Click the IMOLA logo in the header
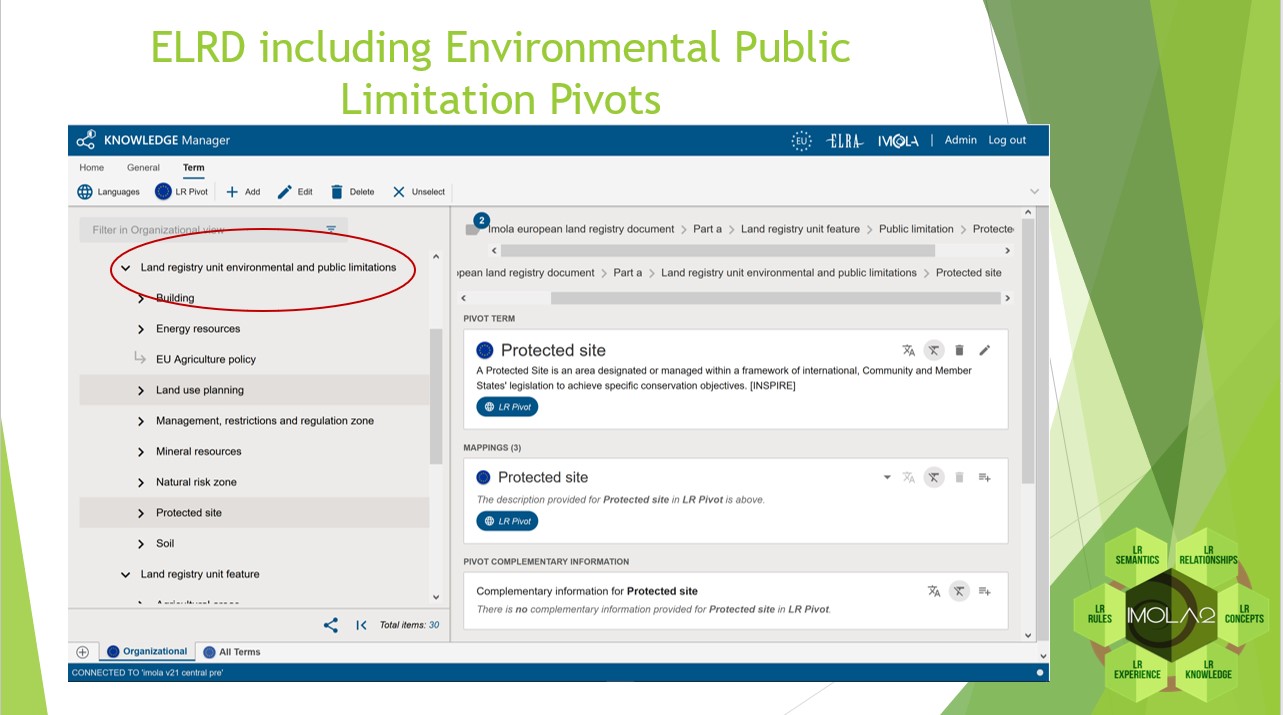This screenshot has width=1283, height=715. coord(898,141)
